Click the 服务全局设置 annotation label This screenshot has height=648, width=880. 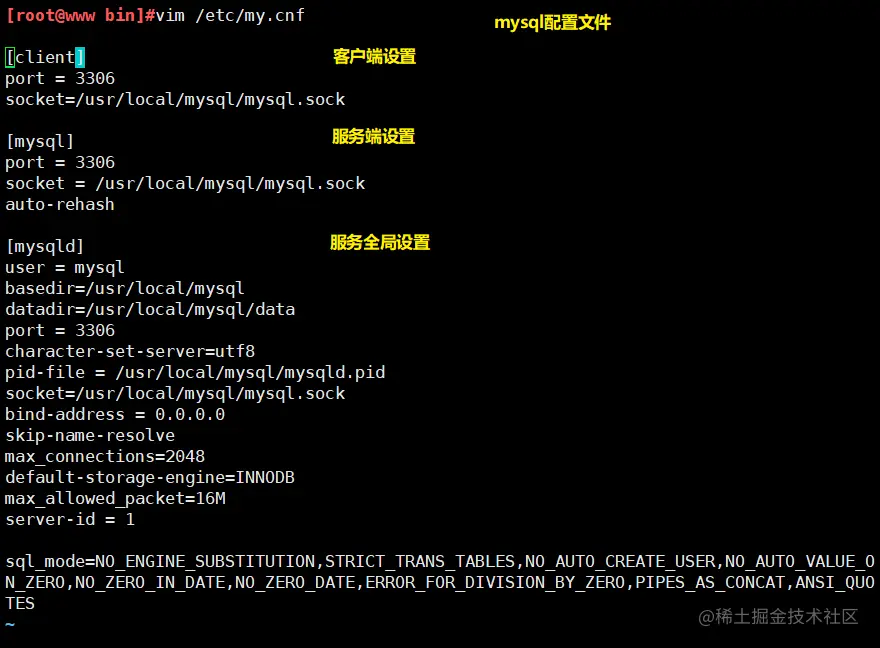[x=380, y=242]
